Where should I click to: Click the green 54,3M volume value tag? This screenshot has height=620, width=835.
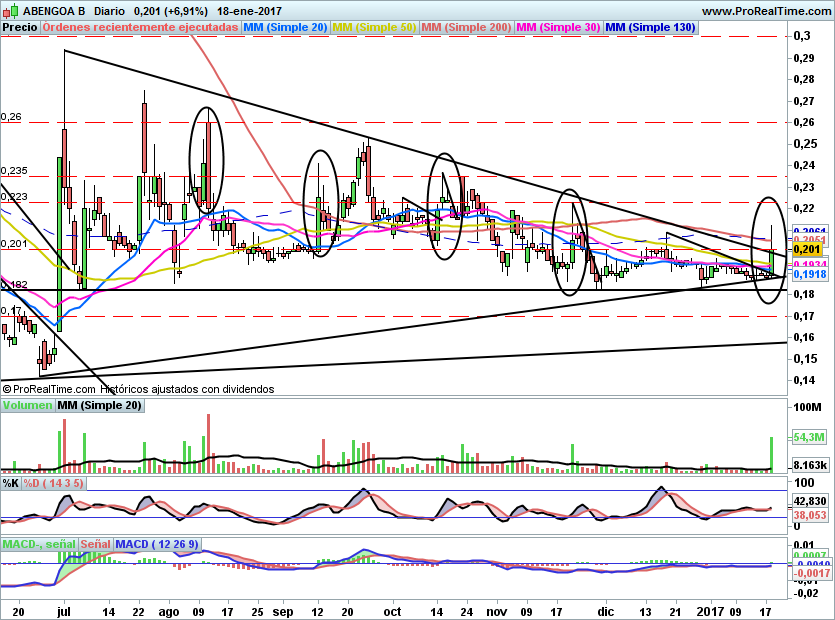click(807, 438)
